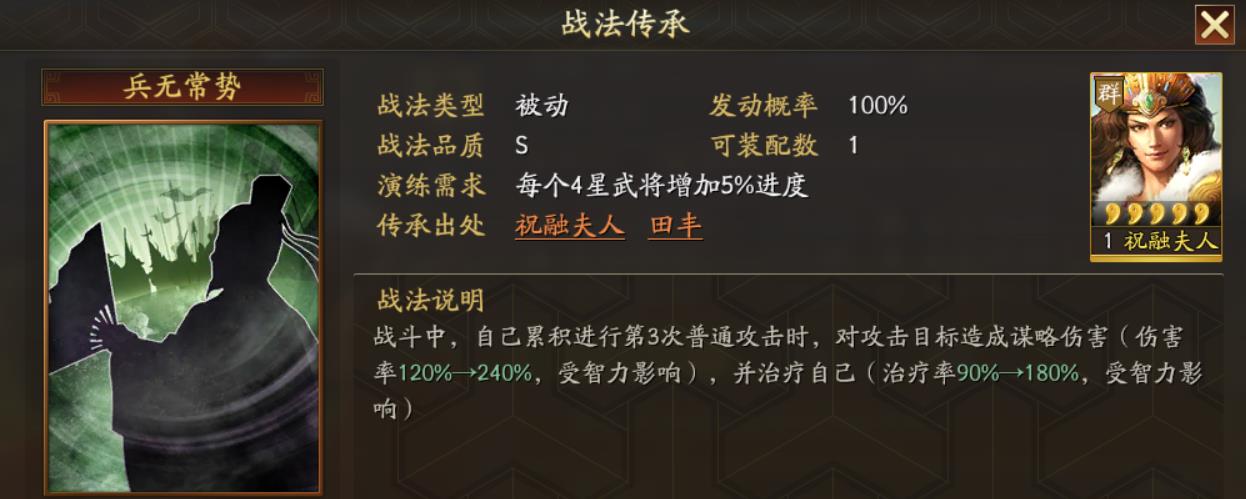Click the 战法传承 title header

point(625,23)
